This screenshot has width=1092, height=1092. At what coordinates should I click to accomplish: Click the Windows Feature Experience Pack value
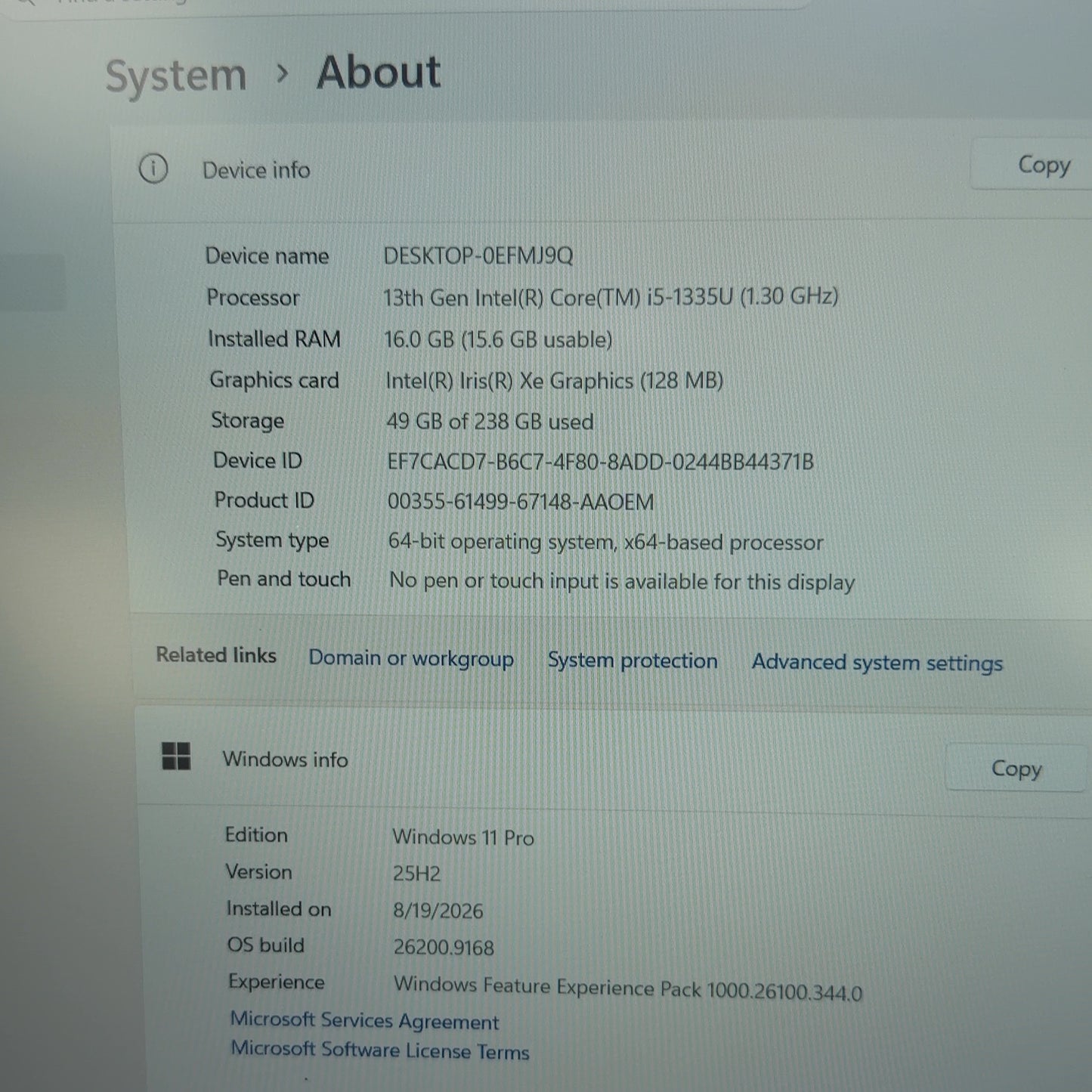[628, 988]
